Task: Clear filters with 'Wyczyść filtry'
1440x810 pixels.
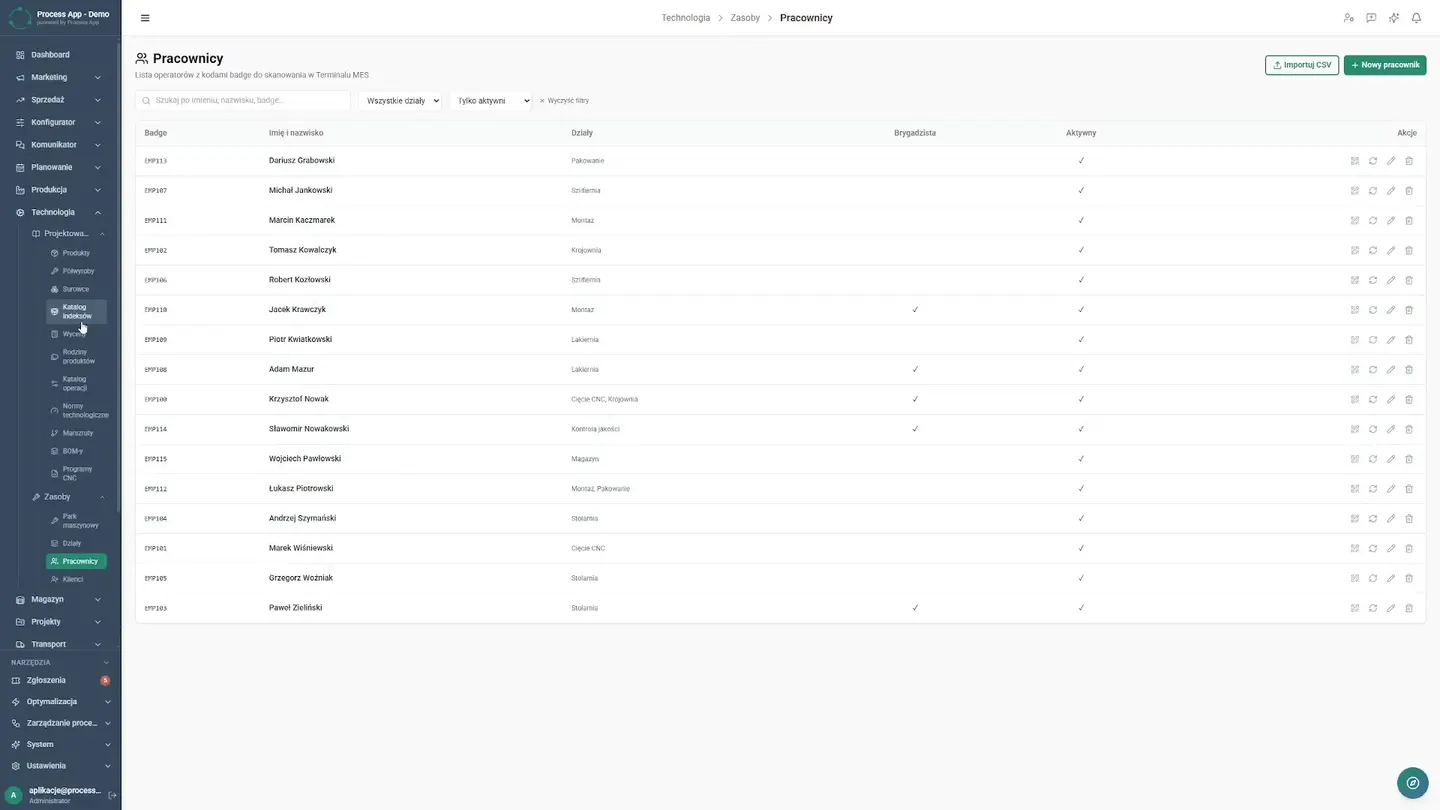Action: (x=564, y=101)
